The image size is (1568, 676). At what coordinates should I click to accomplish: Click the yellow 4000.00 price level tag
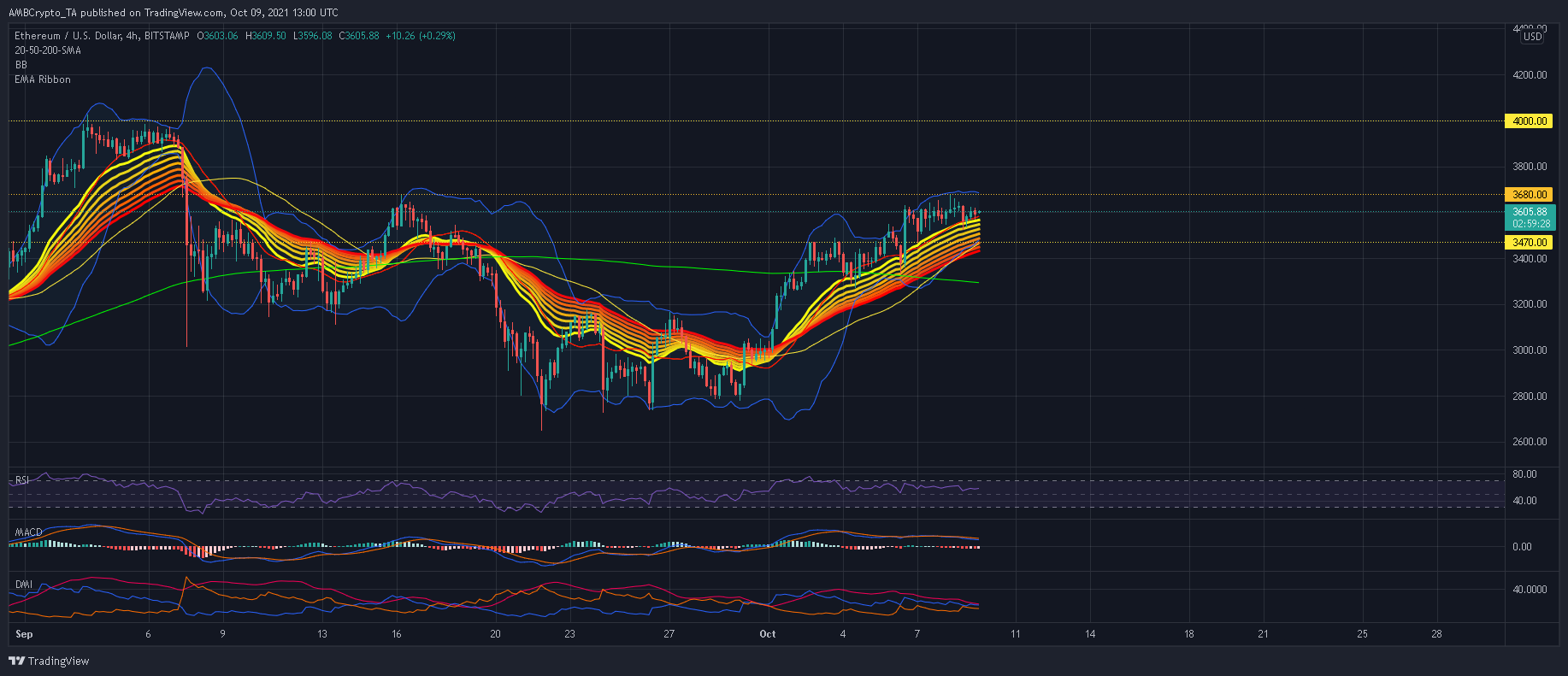pos(1530,121)
